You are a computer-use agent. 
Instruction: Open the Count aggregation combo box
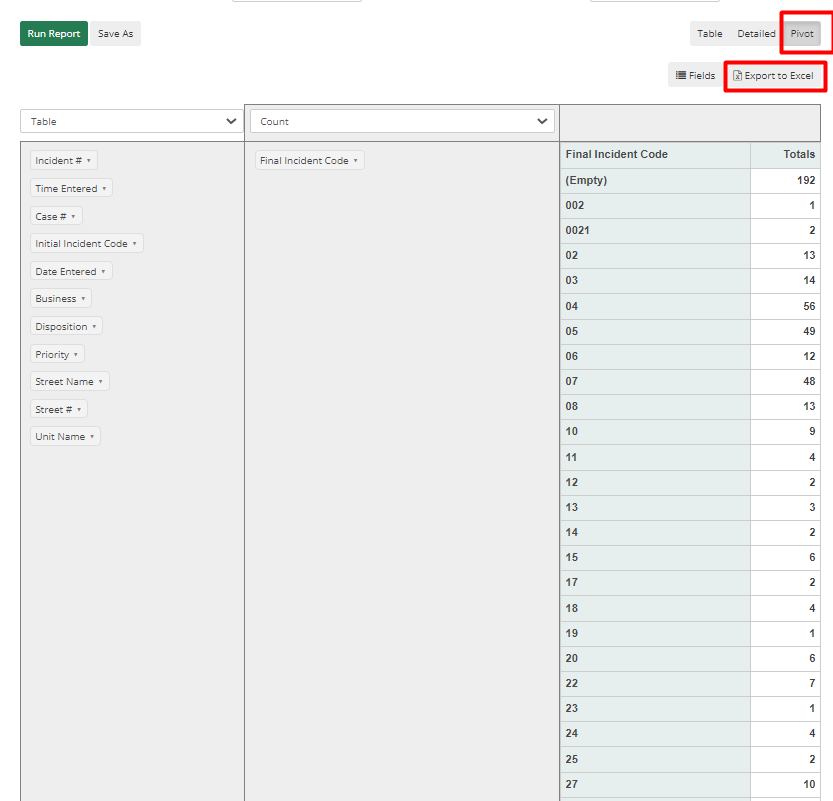click(x=402, y=121)
